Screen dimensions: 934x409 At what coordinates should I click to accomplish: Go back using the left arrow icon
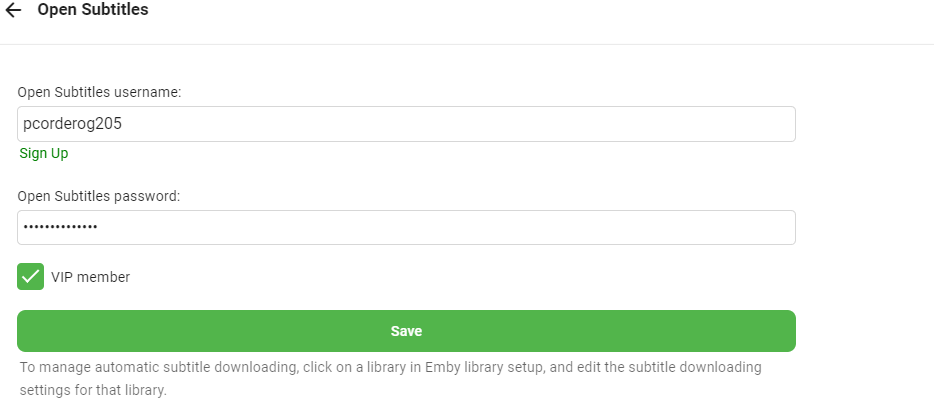pos(13,11)
